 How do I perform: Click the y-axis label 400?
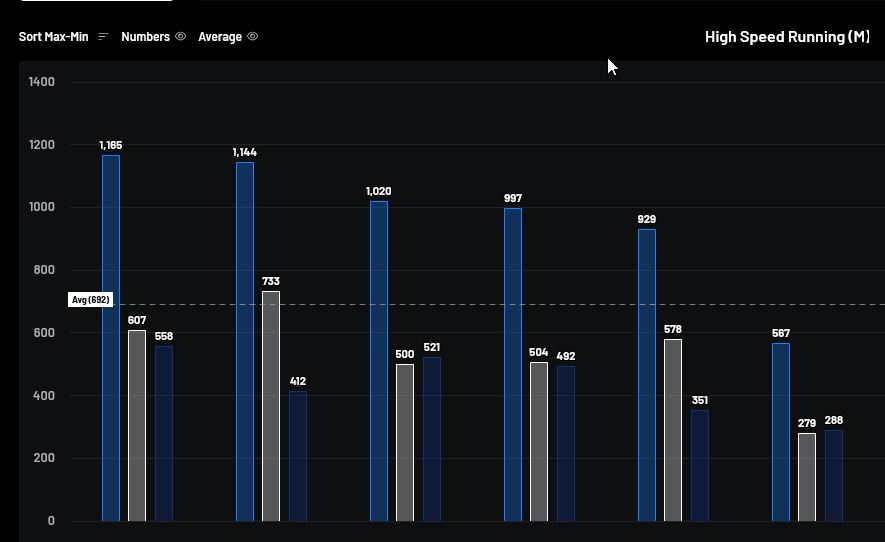click(x=44, y=395)
